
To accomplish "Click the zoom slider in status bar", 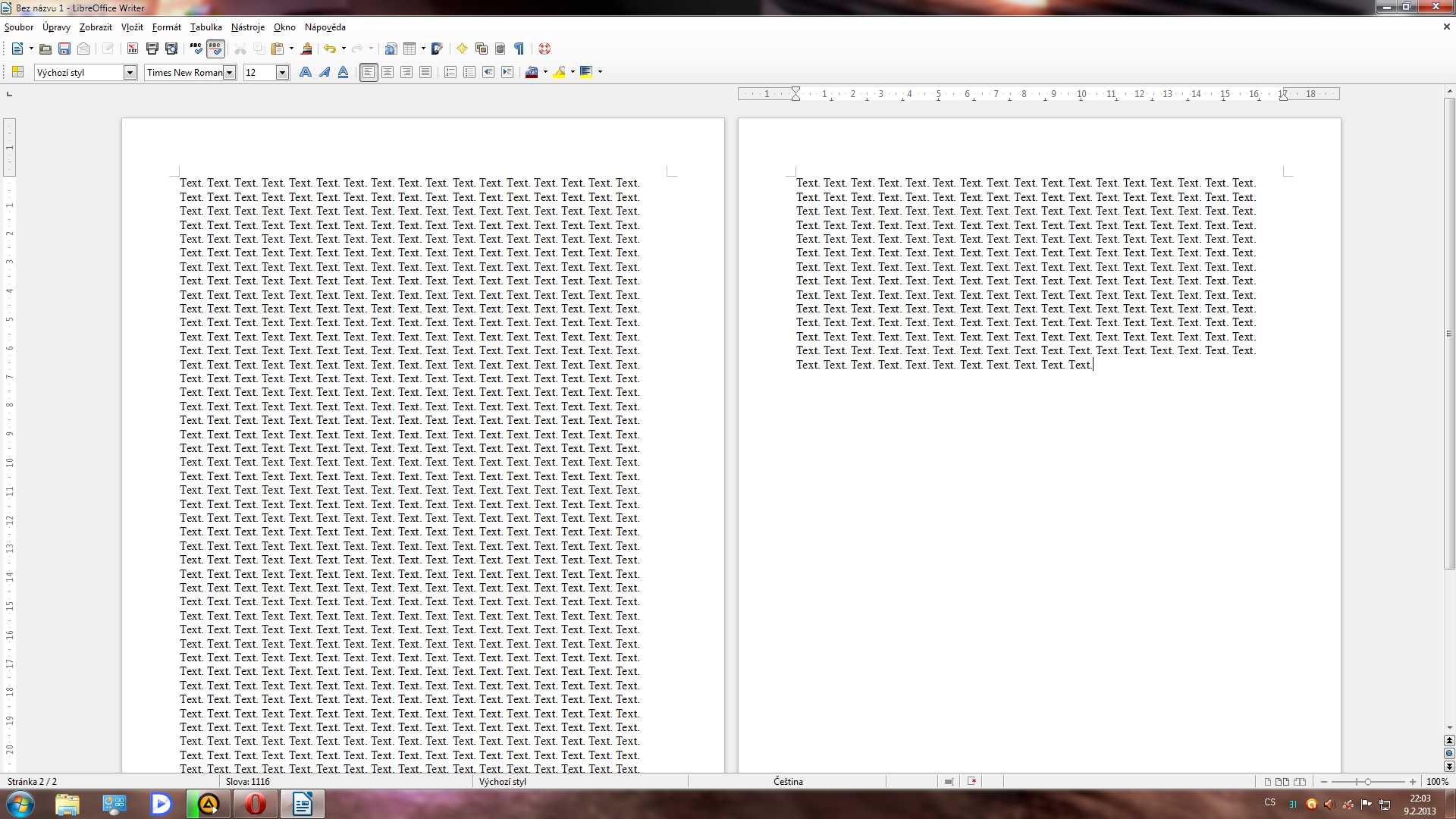I will (x=1367, y=781).
